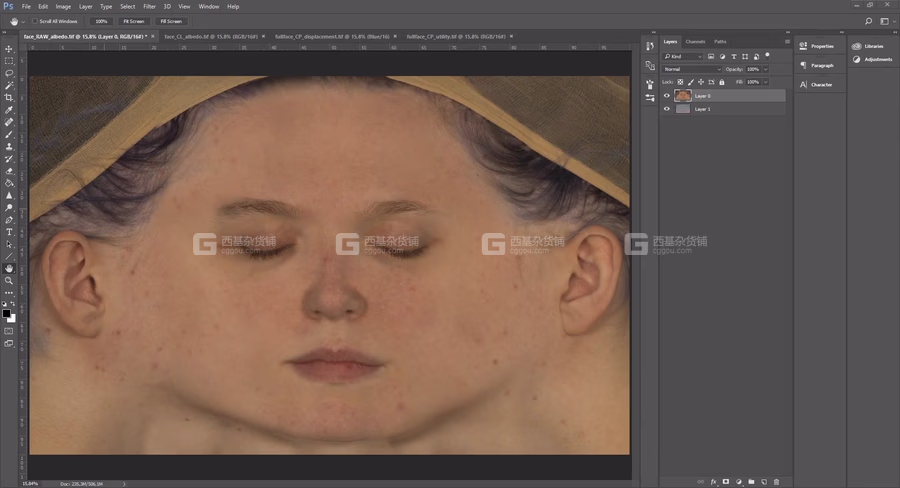Select the Line tool
Viewport: 900px width, 488px height.
click(x=9, y=257)
